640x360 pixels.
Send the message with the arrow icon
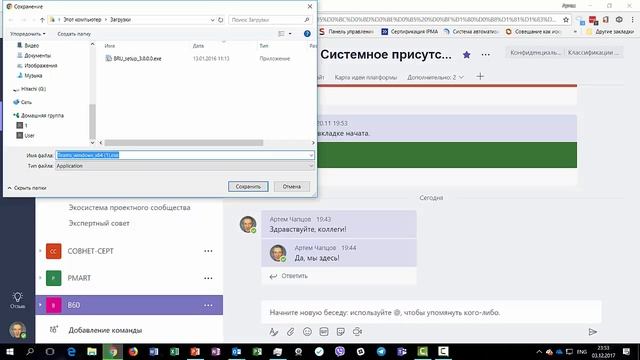pyautogui.click(x=593, y=332)
